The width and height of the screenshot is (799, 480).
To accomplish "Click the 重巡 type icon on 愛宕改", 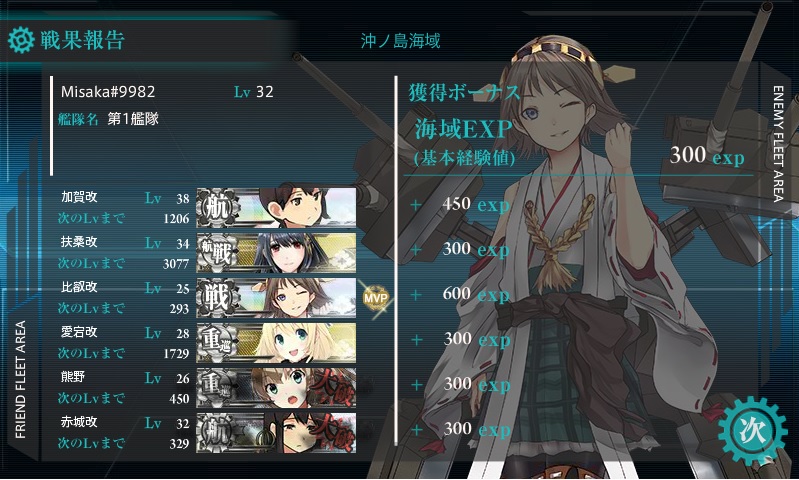I will point(218,342).
